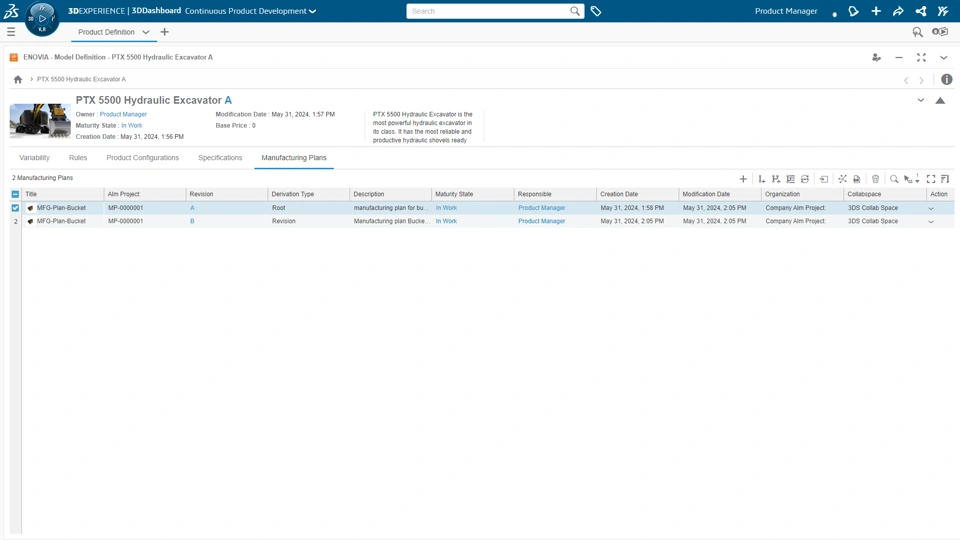Click the export document icon in toolbar
This screenshot has height=540, width=960.
pyautogui.click(x=857, y=179)
